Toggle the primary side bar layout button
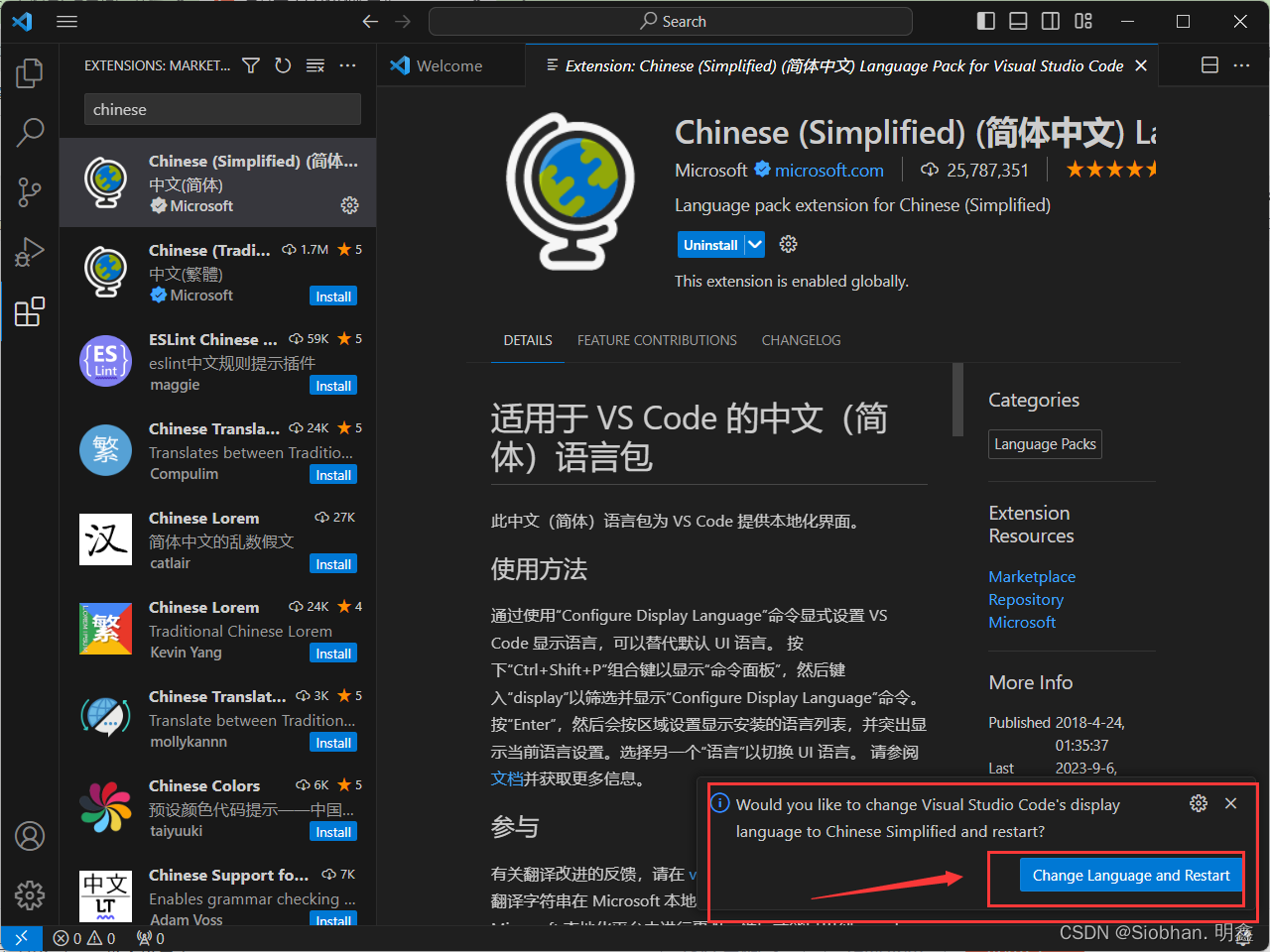This screenshot has height=952, width=1270. coord(985,21)
